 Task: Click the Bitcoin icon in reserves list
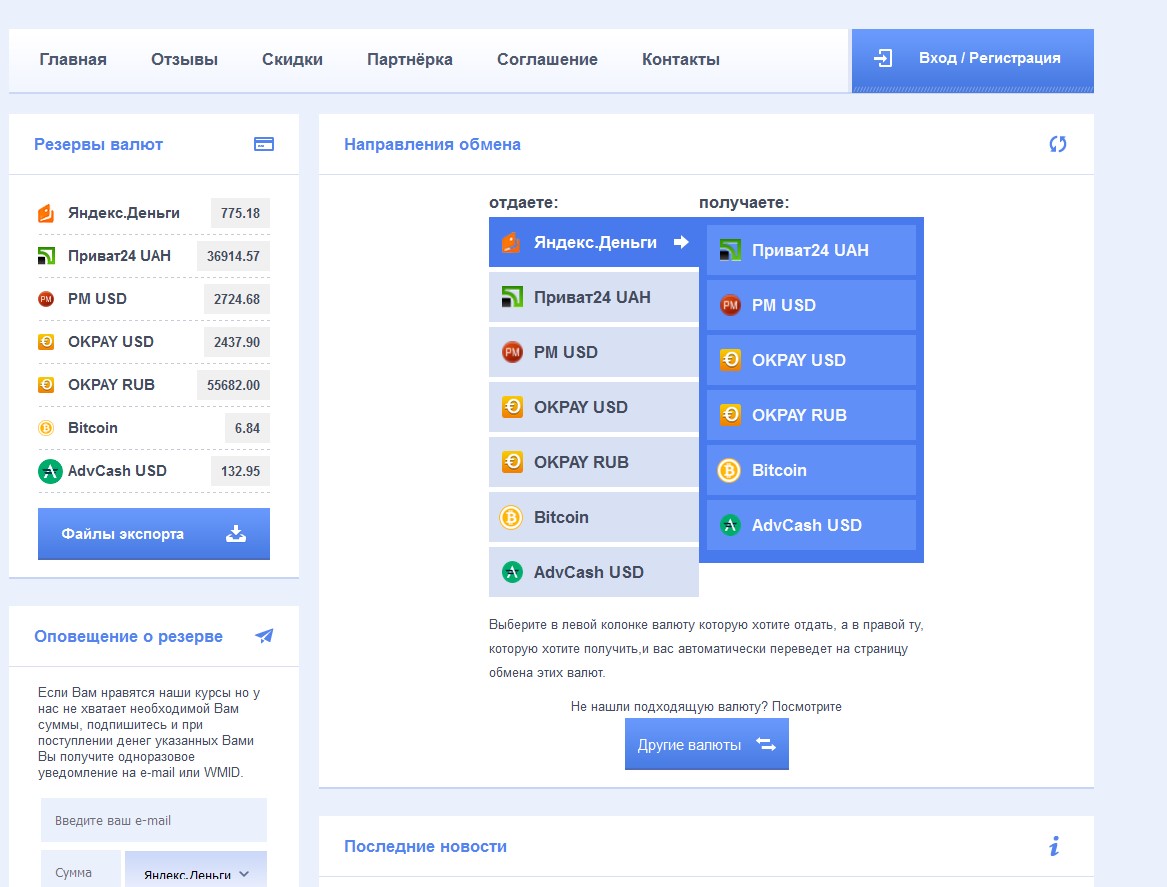click(46, 428)
